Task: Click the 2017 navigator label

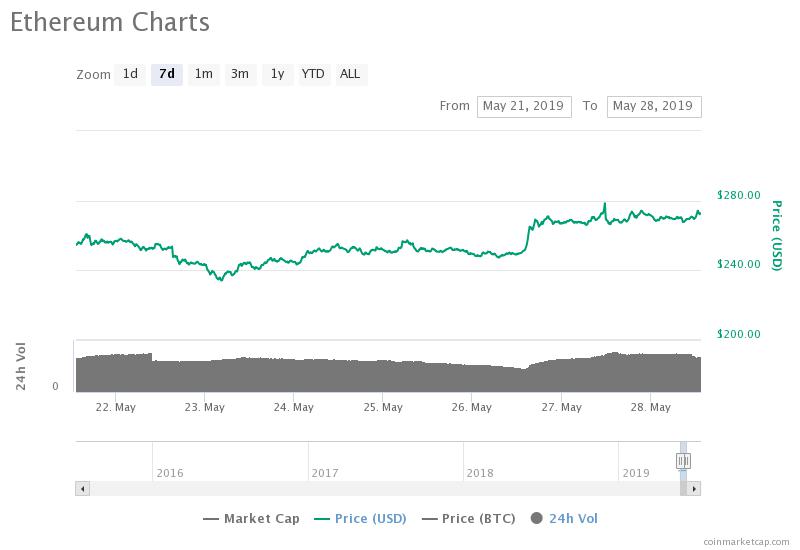Action: click(325, 473)
